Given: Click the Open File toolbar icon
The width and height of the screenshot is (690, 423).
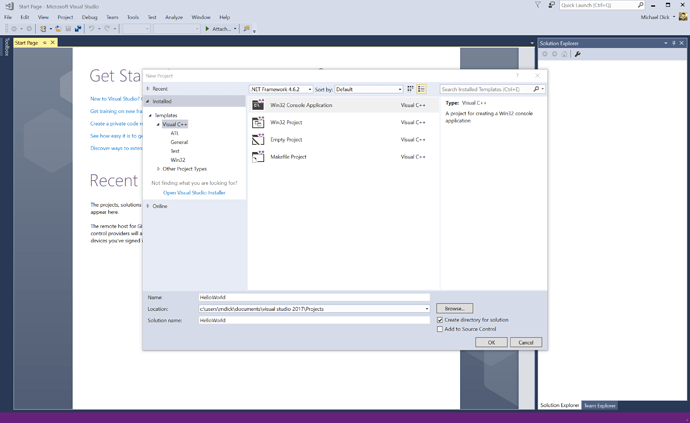Looking at the screenshot, I should coord(58,29).
